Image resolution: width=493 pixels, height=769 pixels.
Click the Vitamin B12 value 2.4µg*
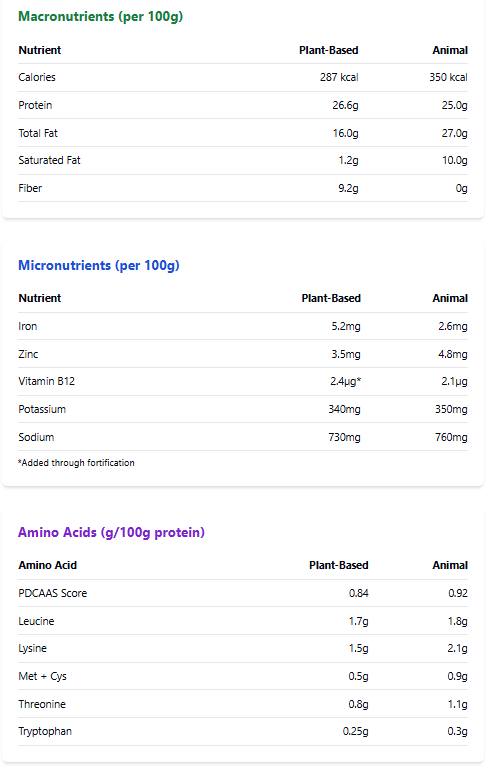tap(345, 382)
